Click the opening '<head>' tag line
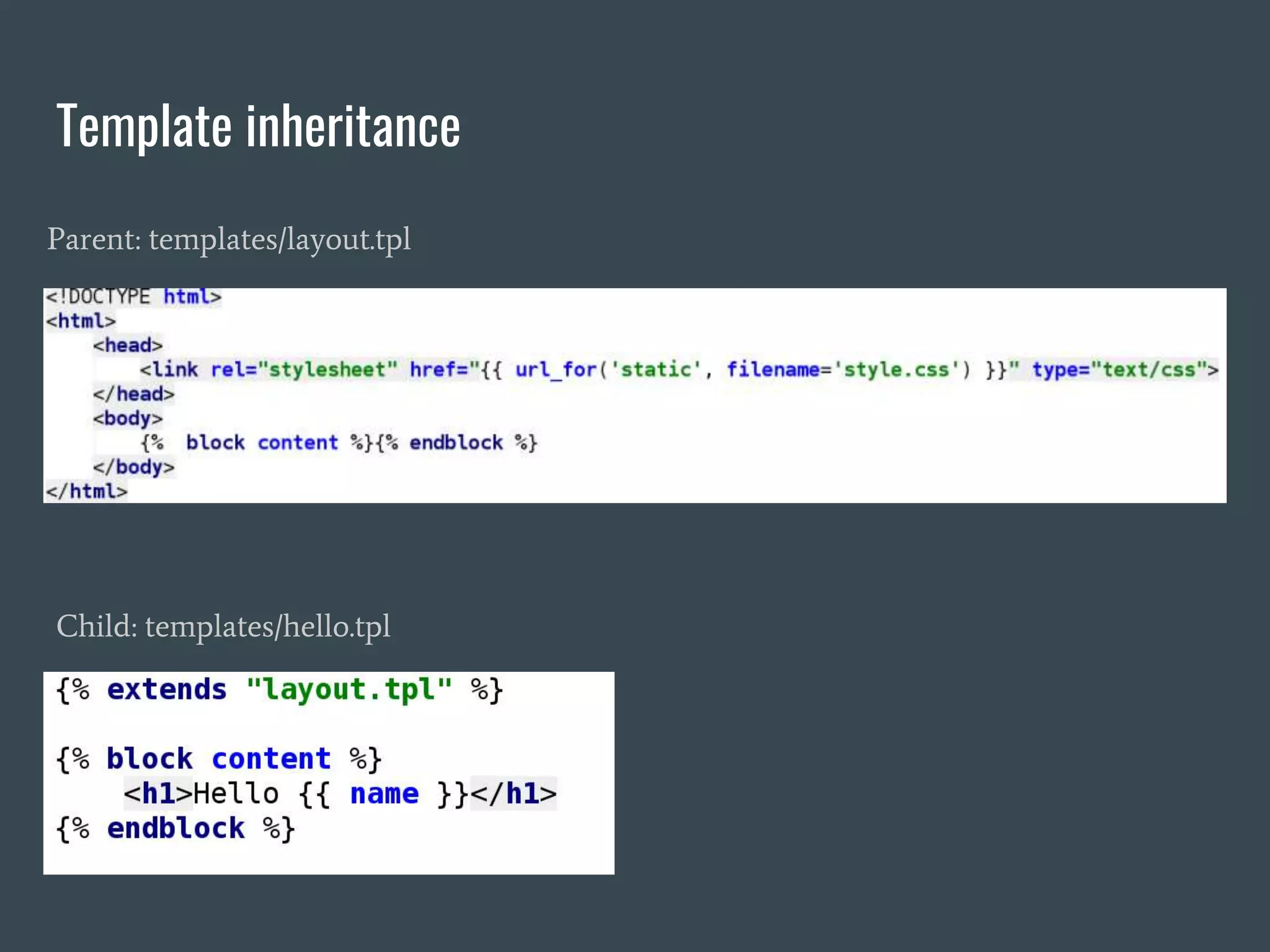 128,345
